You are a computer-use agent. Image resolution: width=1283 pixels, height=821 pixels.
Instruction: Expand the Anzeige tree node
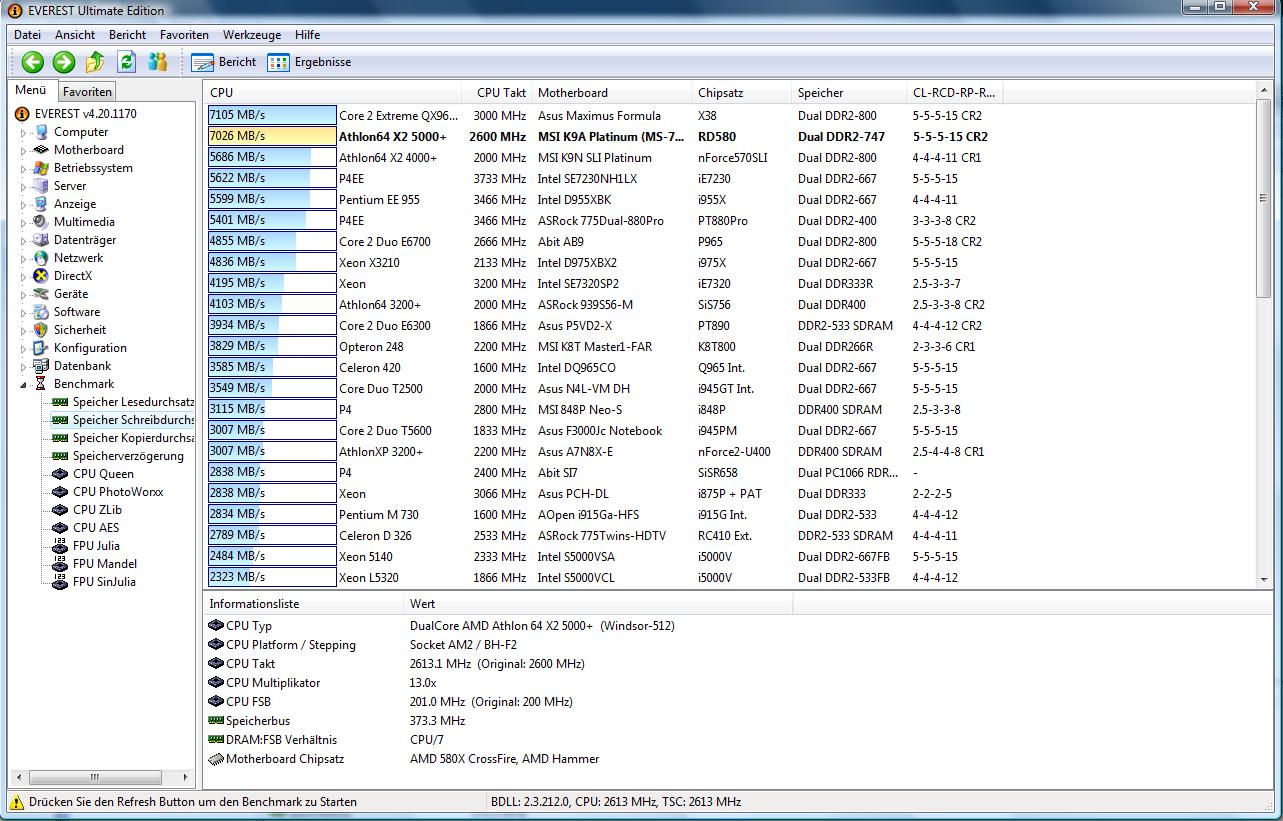tap(24, 205)
